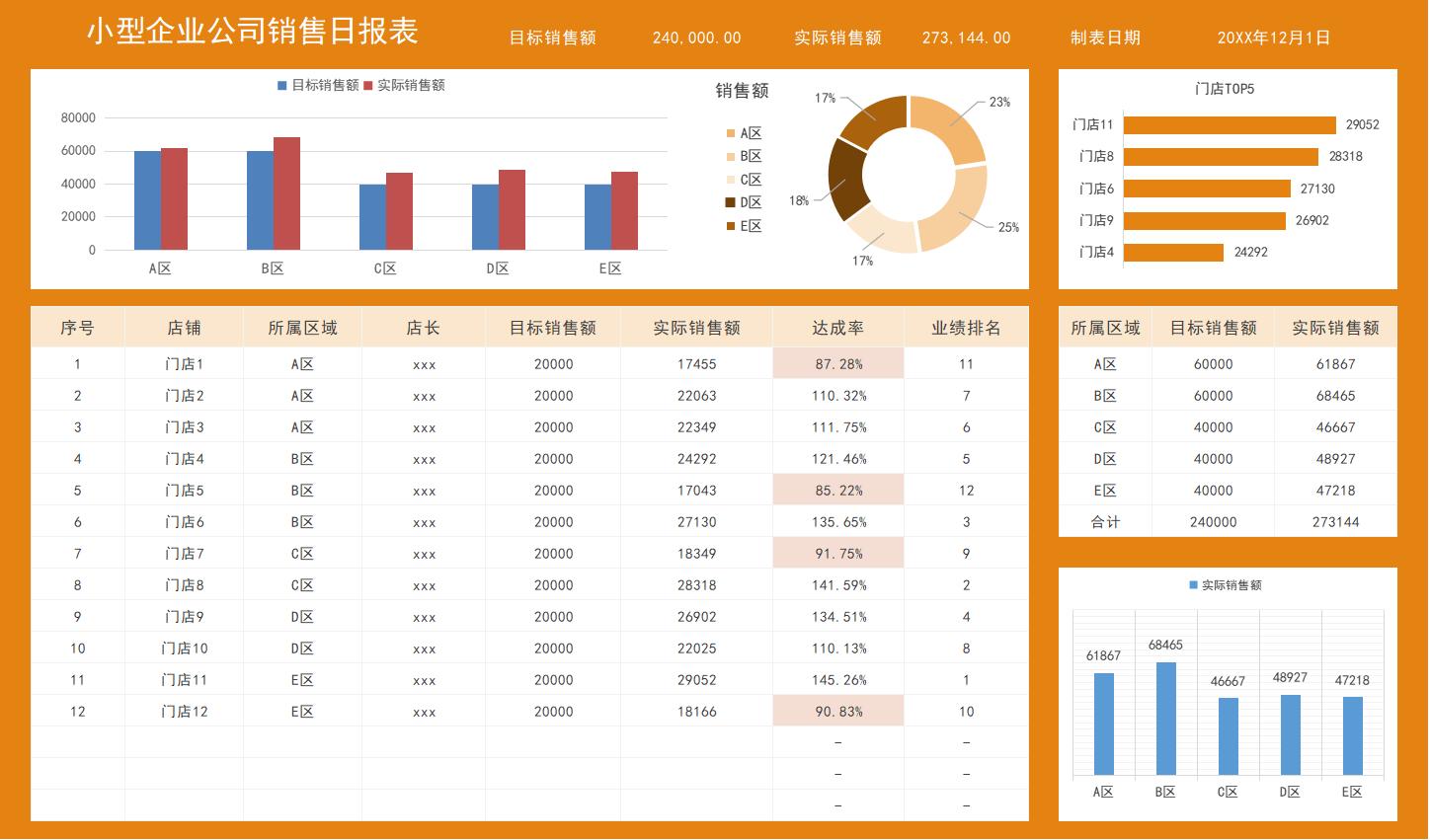Image resolution: width=1430 pixels, height=840 pixels.
Task: Open the 达成率 column header
Action: 836,327
